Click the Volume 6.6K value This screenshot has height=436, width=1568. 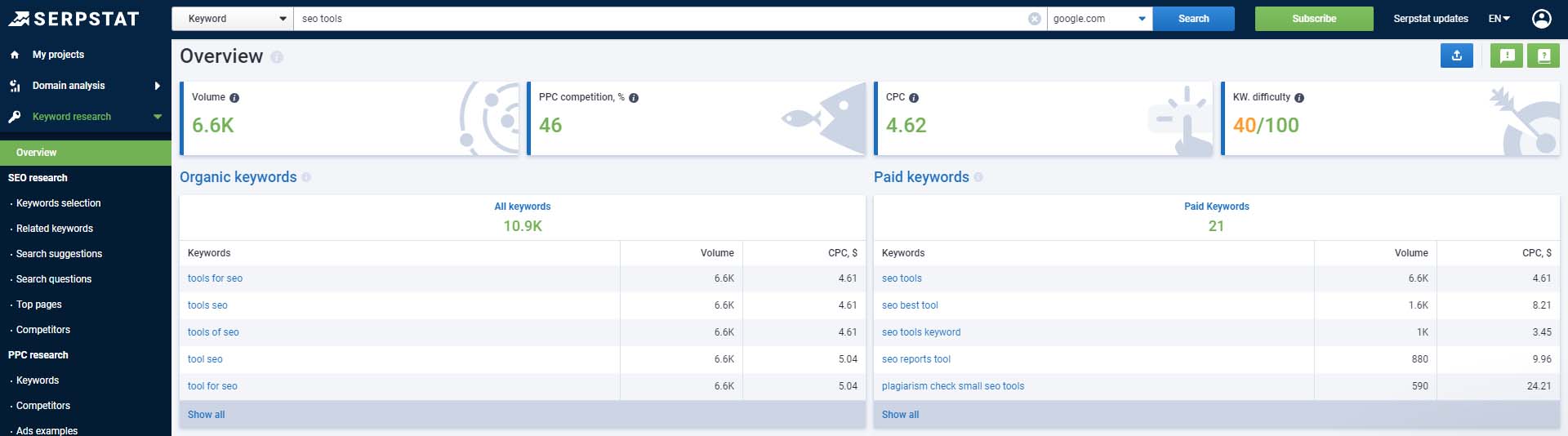(x=213, y=125)
